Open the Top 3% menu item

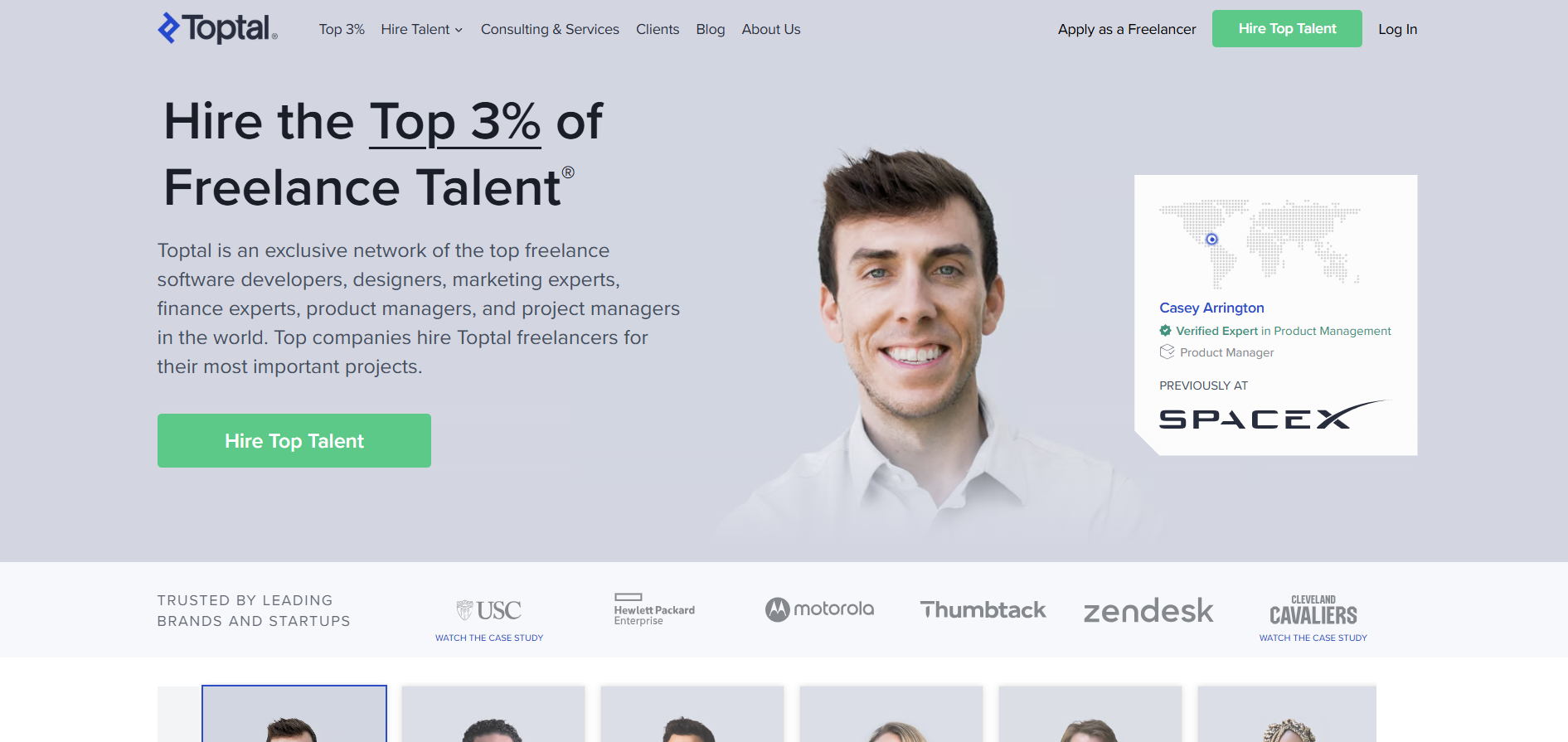point(342,29)
